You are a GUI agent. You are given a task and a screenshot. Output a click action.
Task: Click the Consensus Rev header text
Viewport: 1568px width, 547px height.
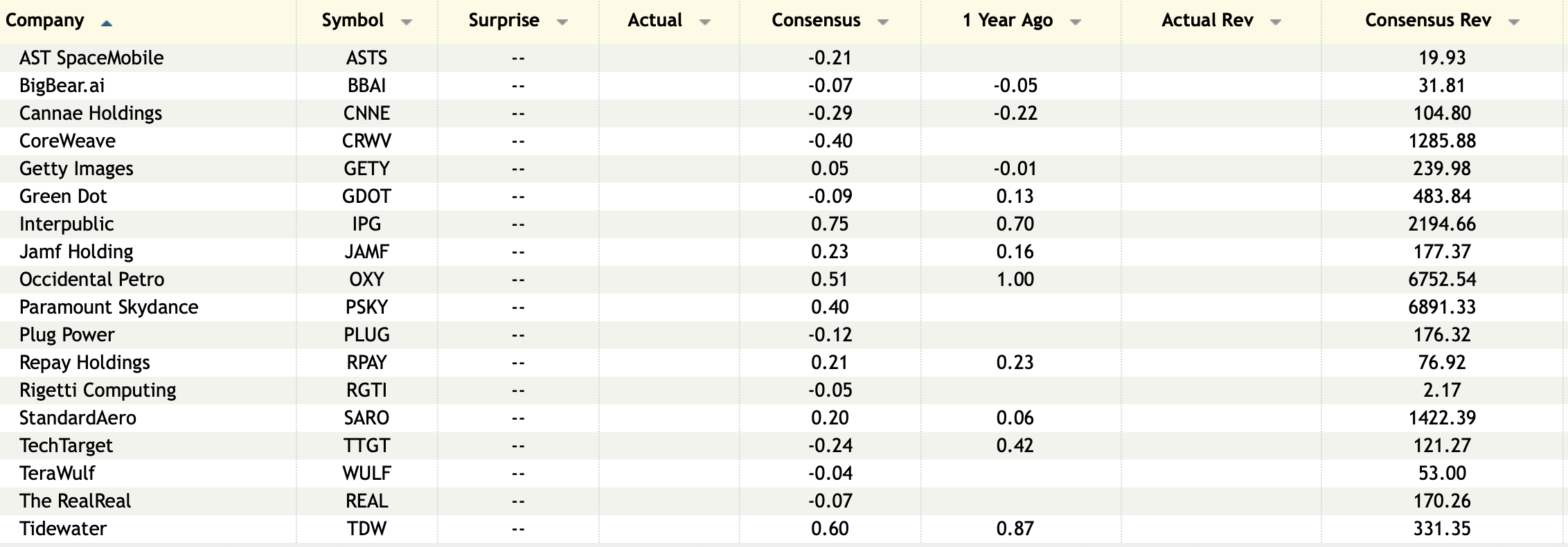click(x=1427, y=21)
